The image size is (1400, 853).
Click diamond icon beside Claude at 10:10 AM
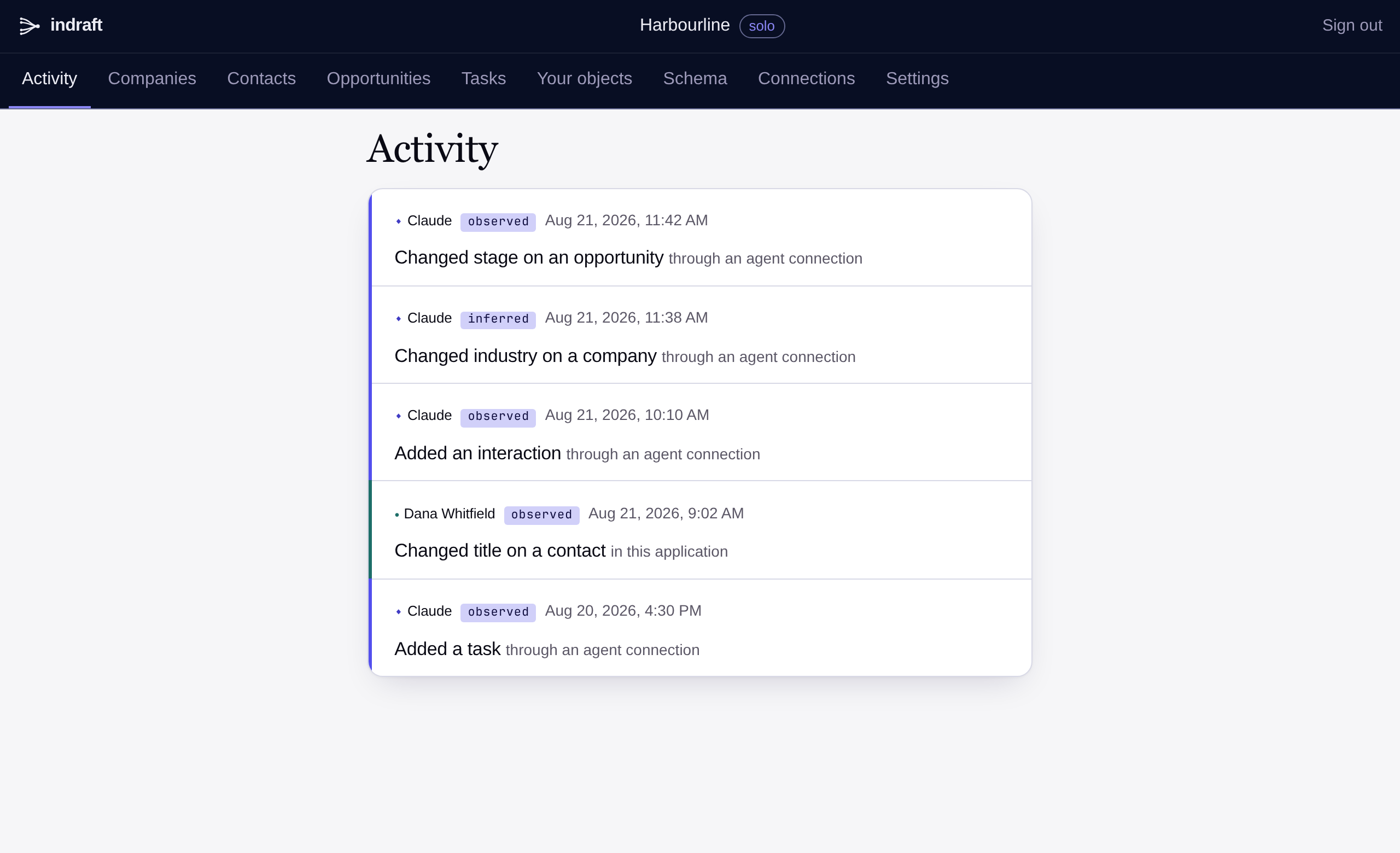tap(398, 416)
